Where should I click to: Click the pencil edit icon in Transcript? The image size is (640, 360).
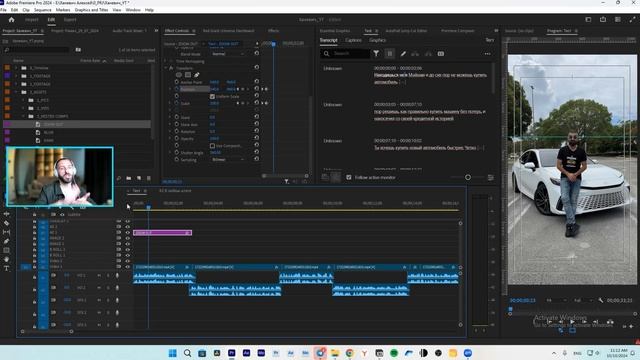403,53
